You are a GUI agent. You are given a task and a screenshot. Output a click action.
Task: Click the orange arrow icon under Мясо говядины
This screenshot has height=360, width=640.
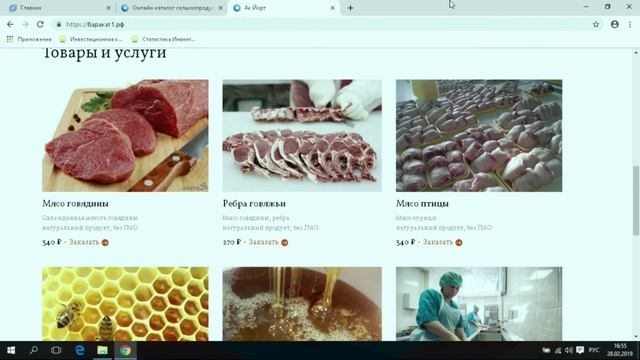(105, 242)
